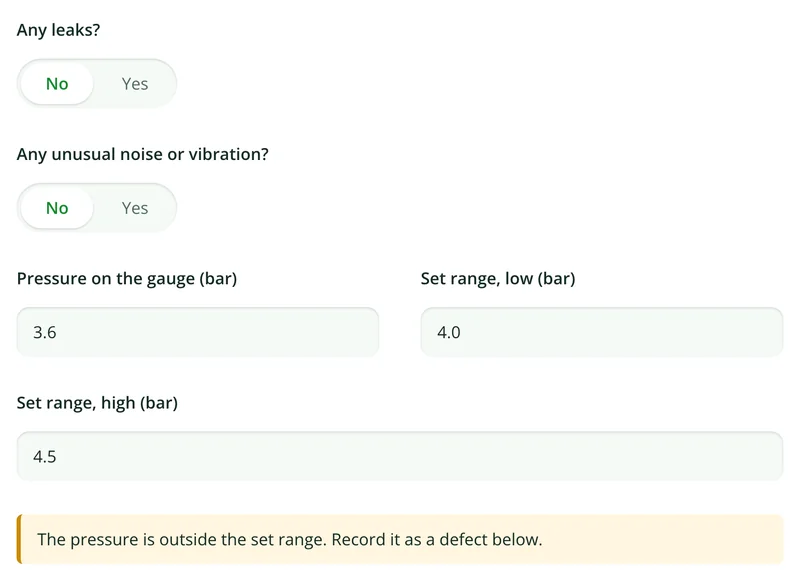Choose Yes for unusual noise or vibration
The width and height of the screenshot is (800, 580).
tap(135, 208)
